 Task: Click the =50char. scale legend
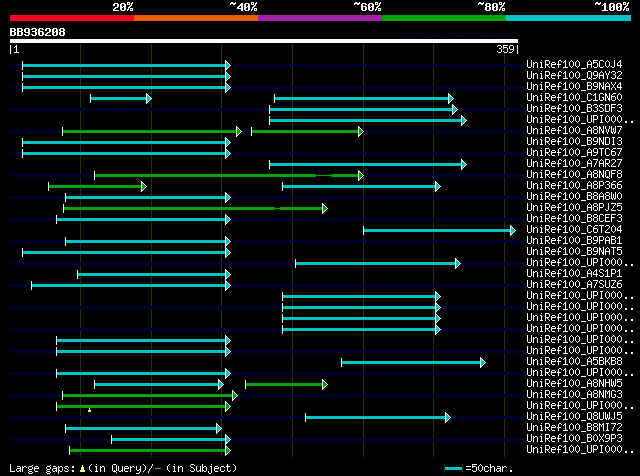click(479, 468)
